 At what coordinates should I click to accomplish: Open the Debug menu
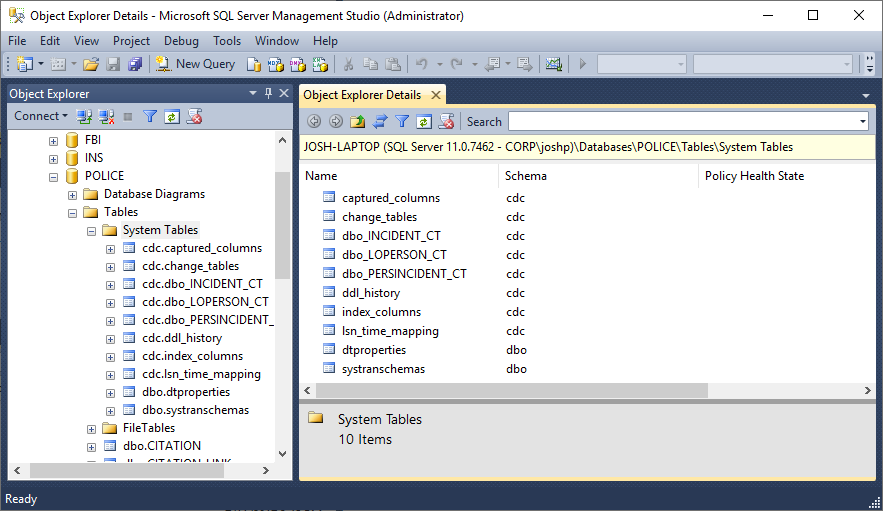[x=181, y=41]
